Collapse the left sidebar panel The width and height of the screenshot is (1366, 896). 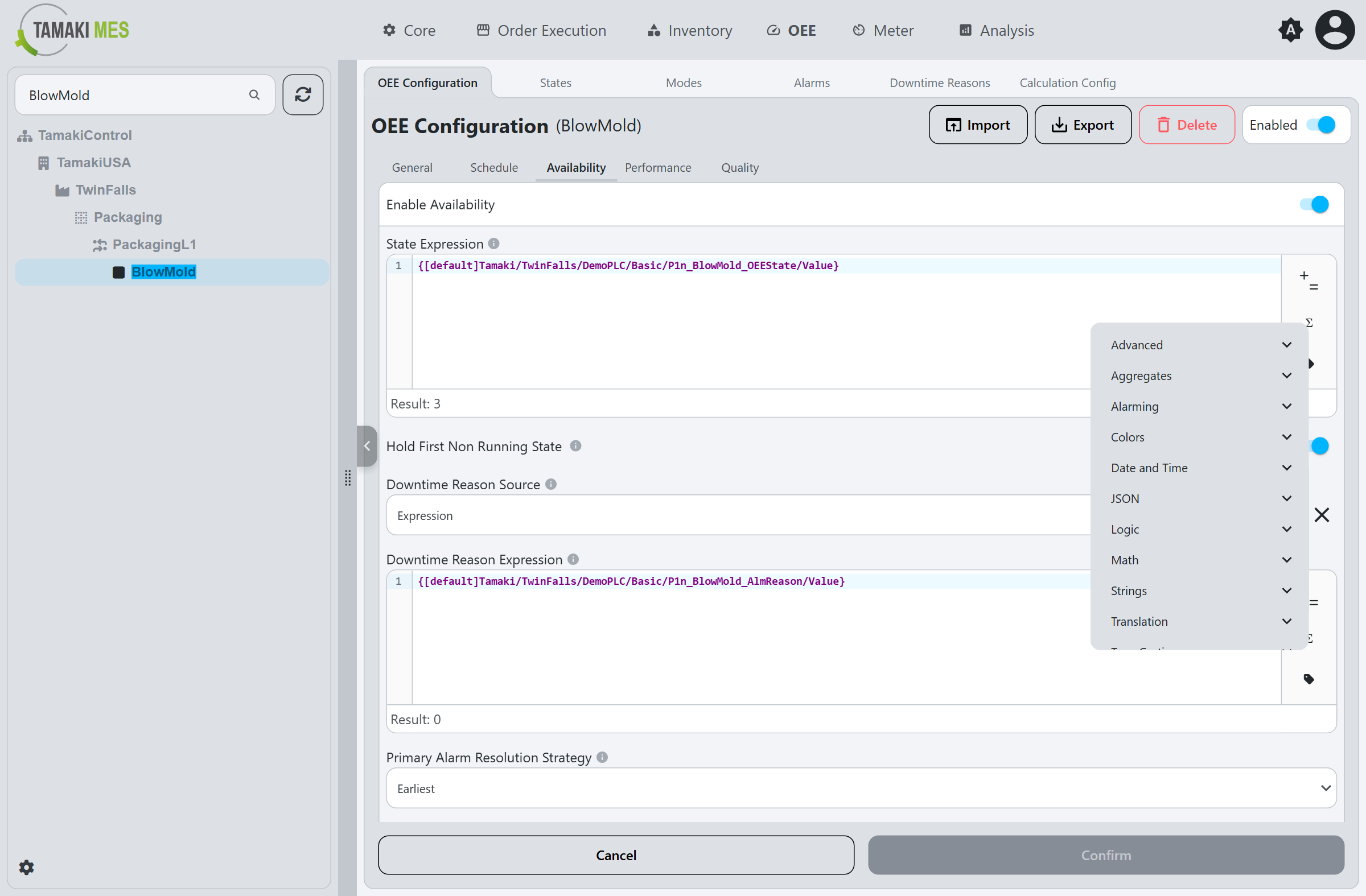pyautogui.click(x=367, y=445)
